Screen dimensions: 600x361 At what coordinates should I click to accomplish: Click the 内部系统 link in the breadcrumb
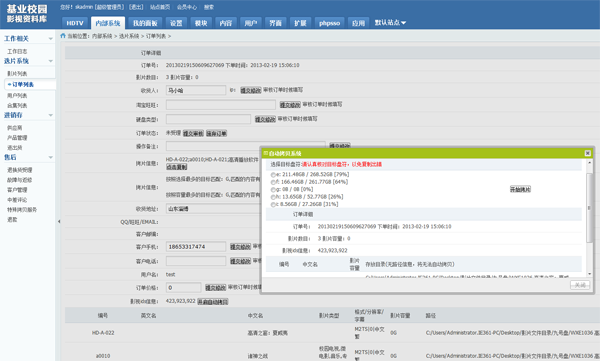pyautogui.click(x=102, y=36)
